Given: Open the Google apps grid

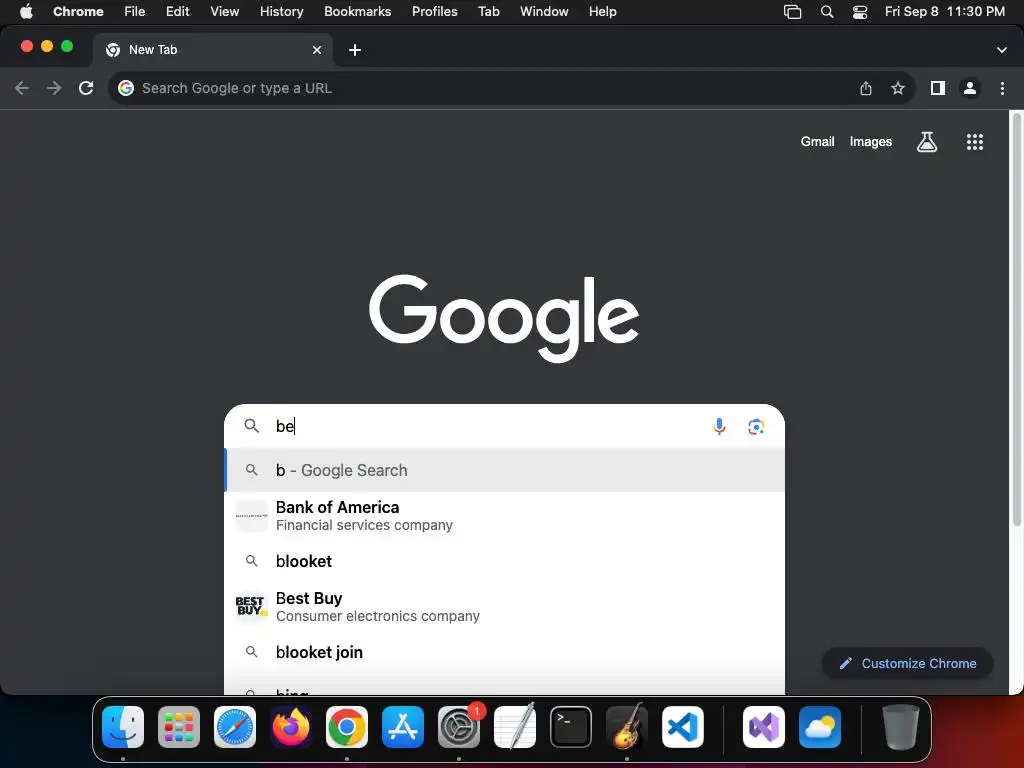Looking at the screenshot, I should coord(974,142).
